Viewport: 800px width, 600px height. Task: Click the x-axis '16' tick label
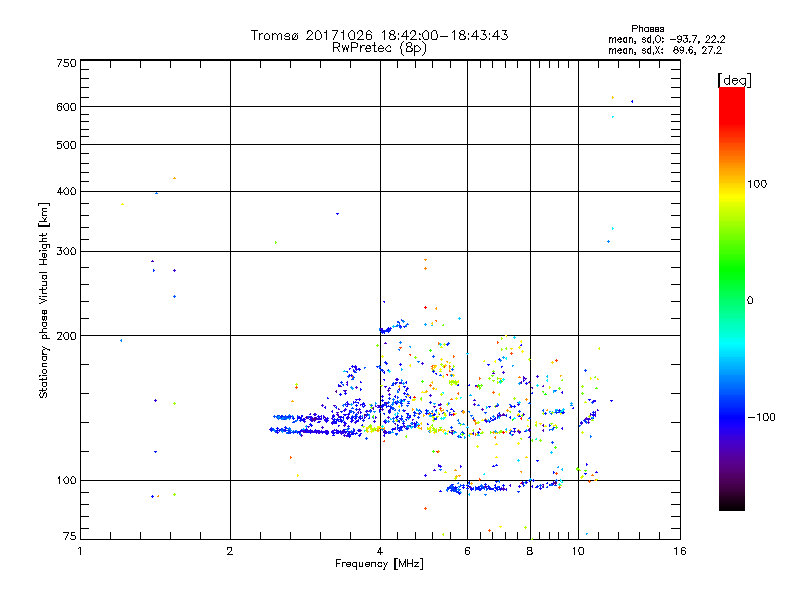(x=680, y=551)
